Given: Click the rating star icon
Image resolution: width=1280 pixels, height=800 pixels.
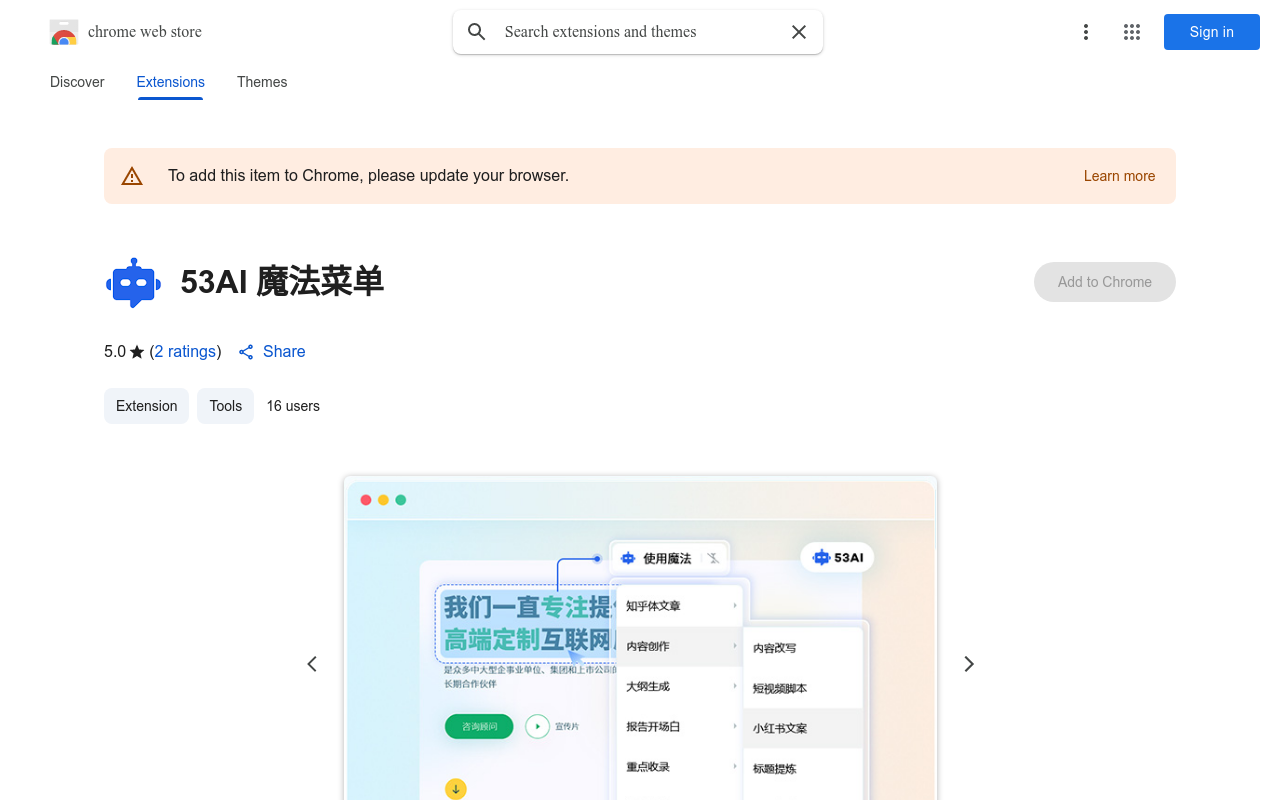Looking at the screenshot, I should pos(137,352).
